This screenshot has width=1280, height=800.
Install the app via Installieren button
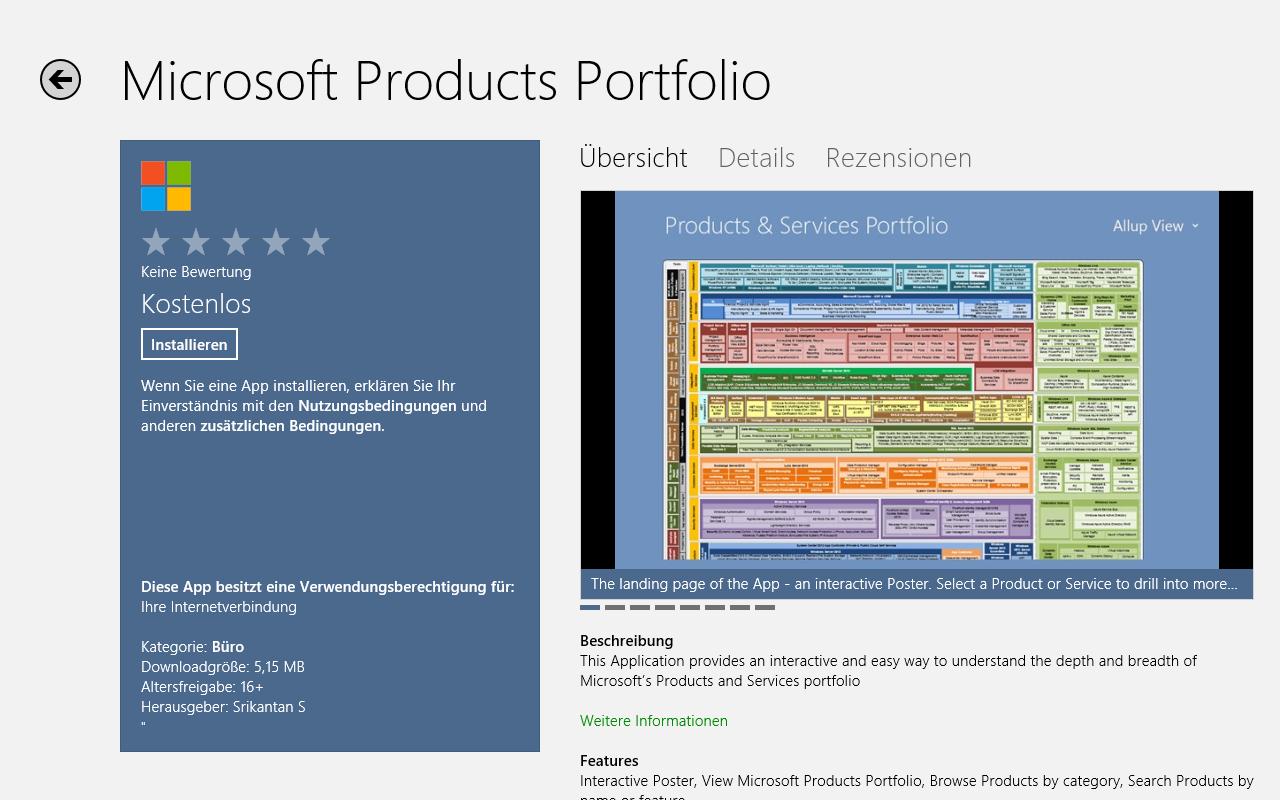(189, 344)
